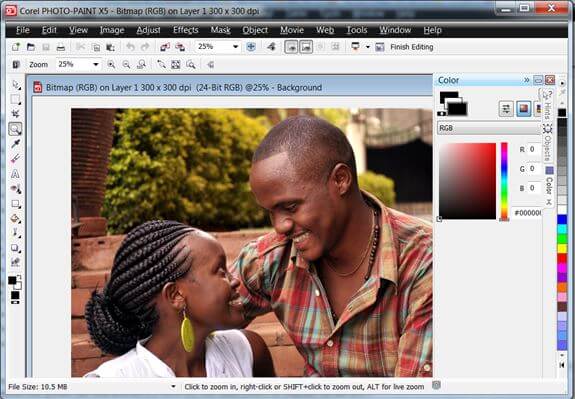Toggle the first mask overlay button
575x399 pixels.
291,47
